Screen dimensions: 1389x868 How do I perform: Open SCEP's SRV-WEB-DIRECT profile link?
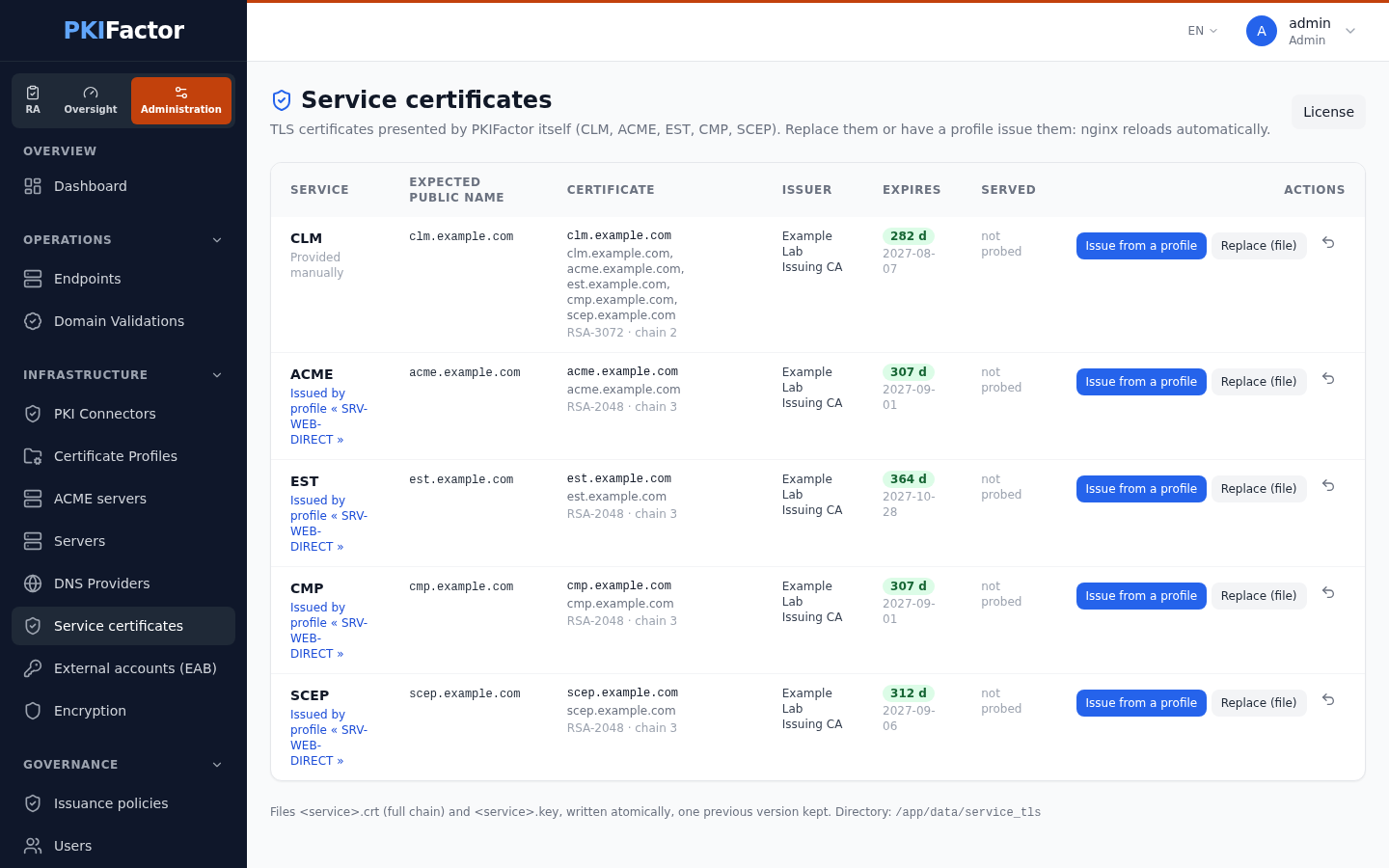(329, 738)
